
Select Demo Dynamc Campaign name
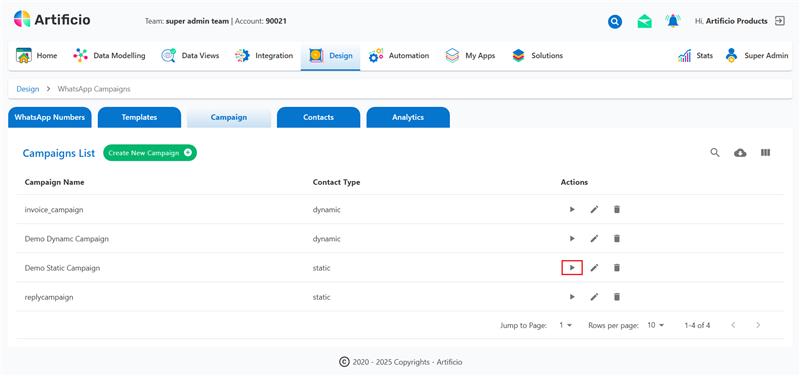tap(66, 239)
